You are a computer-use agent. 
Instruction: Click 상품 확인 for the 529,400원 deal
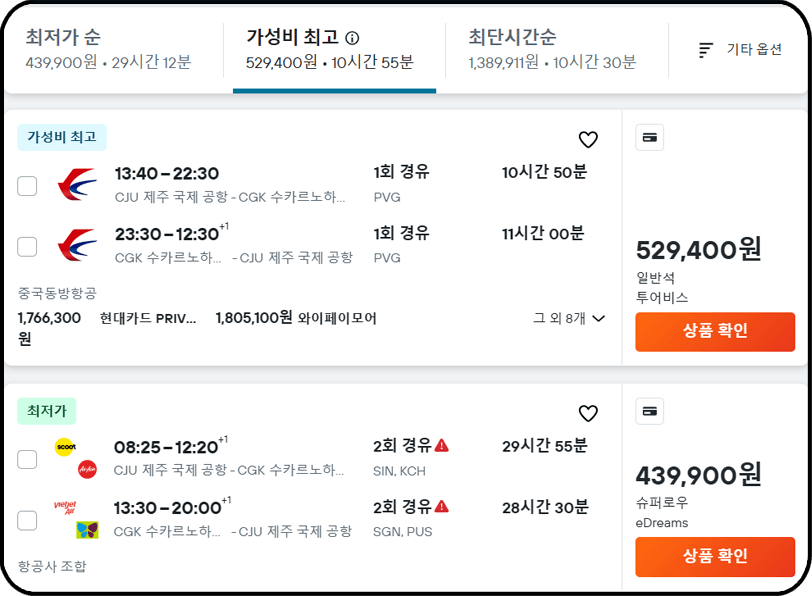pyautogui.click(x=715, y=332)
